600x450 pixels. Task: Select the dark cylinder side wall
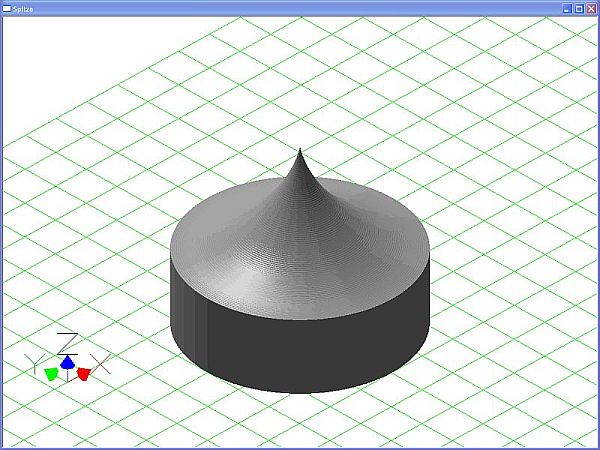pos(300,355)
